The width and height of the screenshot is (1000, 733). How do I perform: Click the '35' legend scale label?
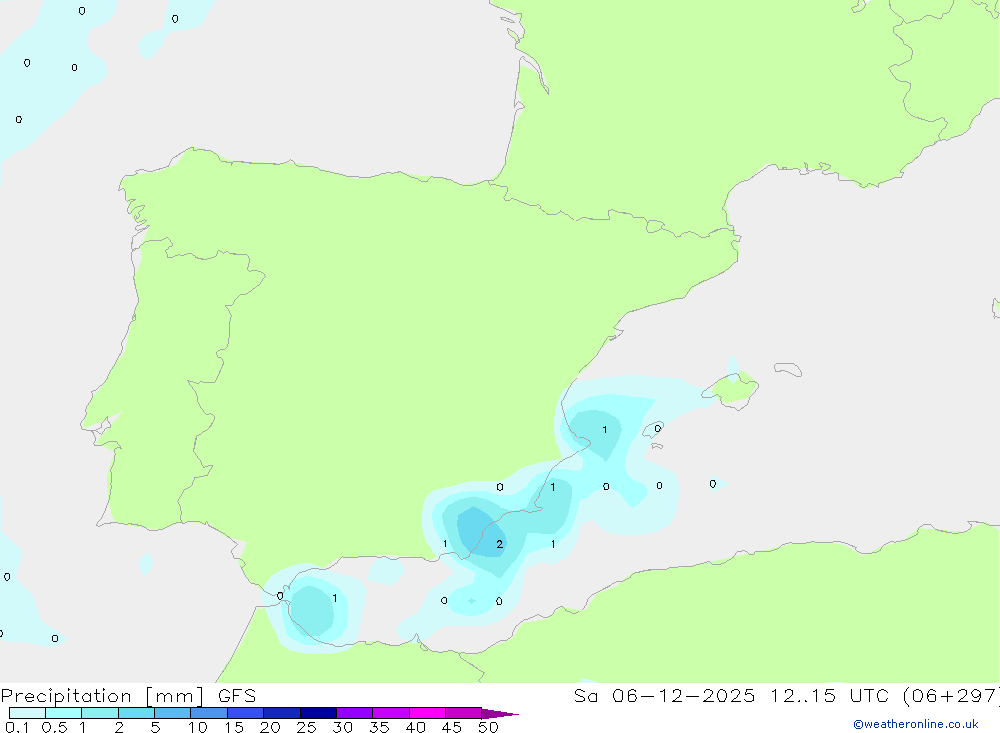pyautogui.click(x=379, y=727)
